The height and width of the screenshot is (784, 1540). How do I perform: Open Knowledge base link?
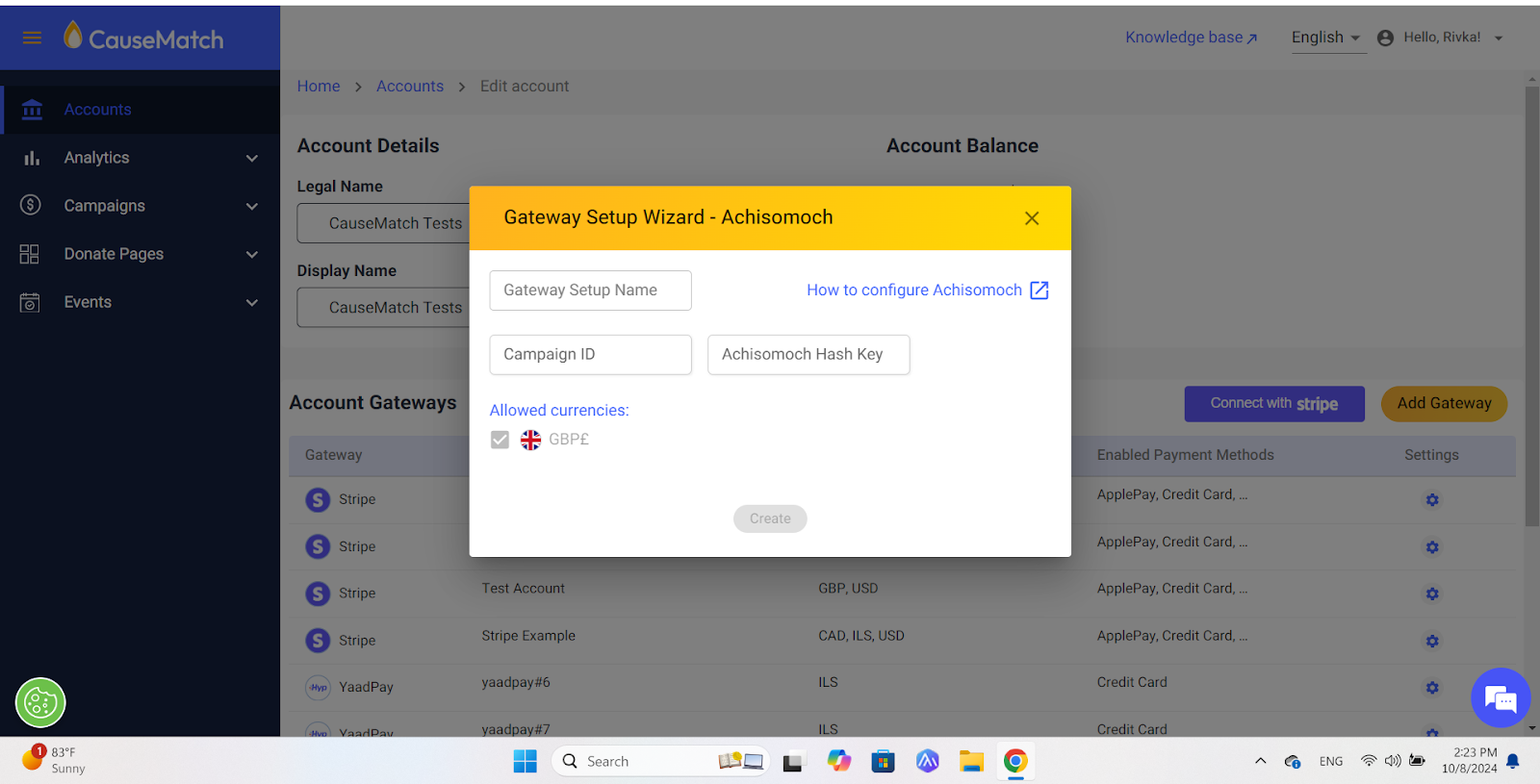1192,38
